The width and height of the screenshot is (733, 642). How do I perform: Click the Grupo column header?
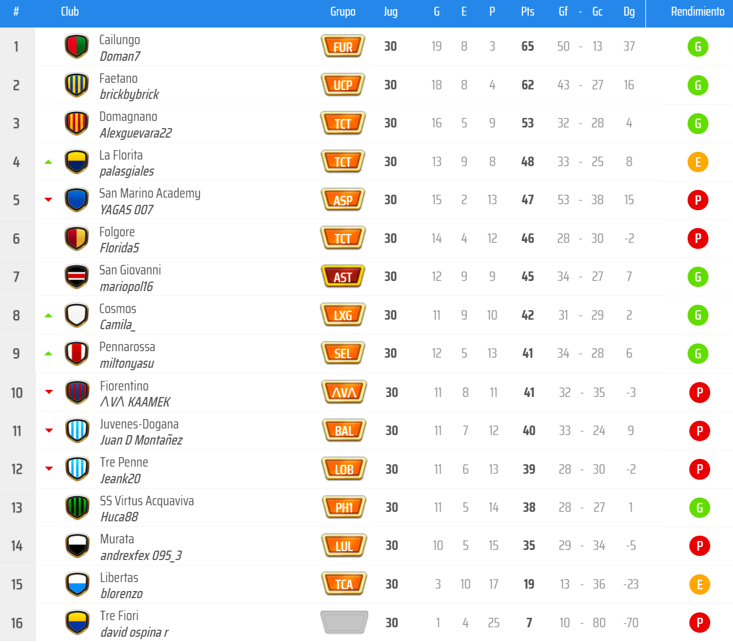coord(343,12)
